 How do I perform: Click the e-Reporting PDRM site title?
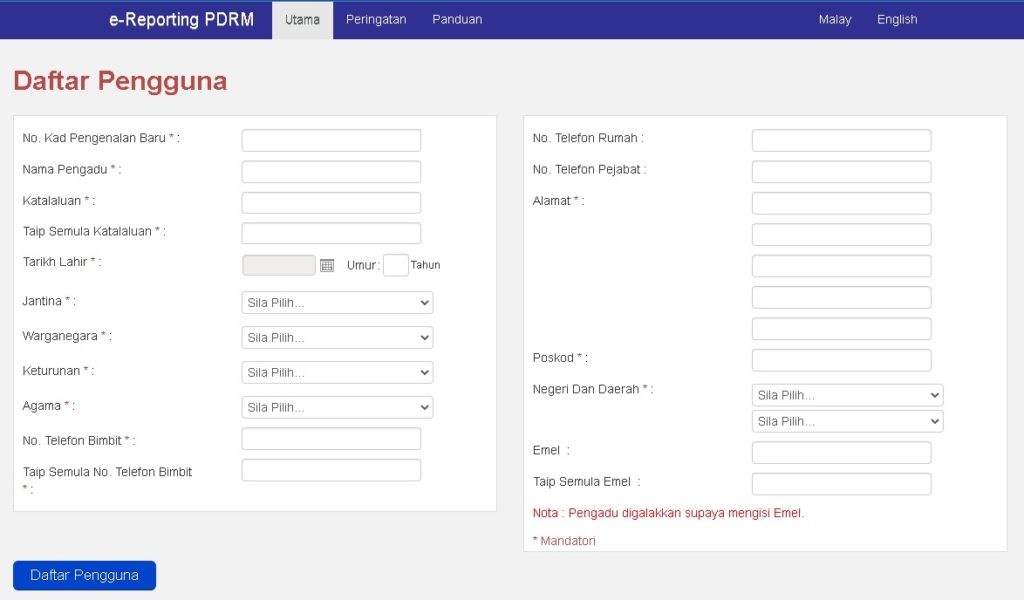click(181, 20)
